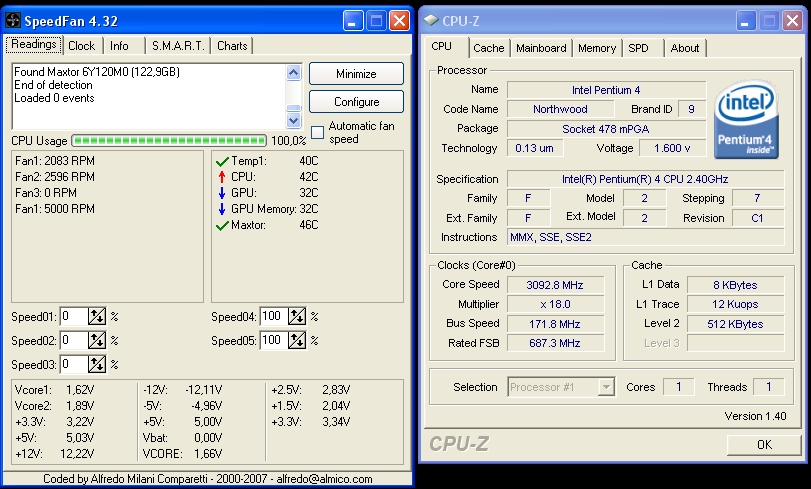811x489 pixels.
Task: Adjust Speed04 with its spinner arrows
Action: point(297,316)
